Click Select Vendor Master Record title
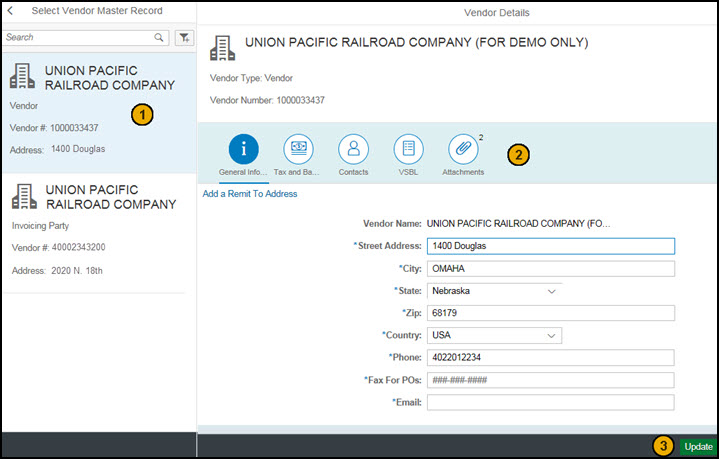 97,11
